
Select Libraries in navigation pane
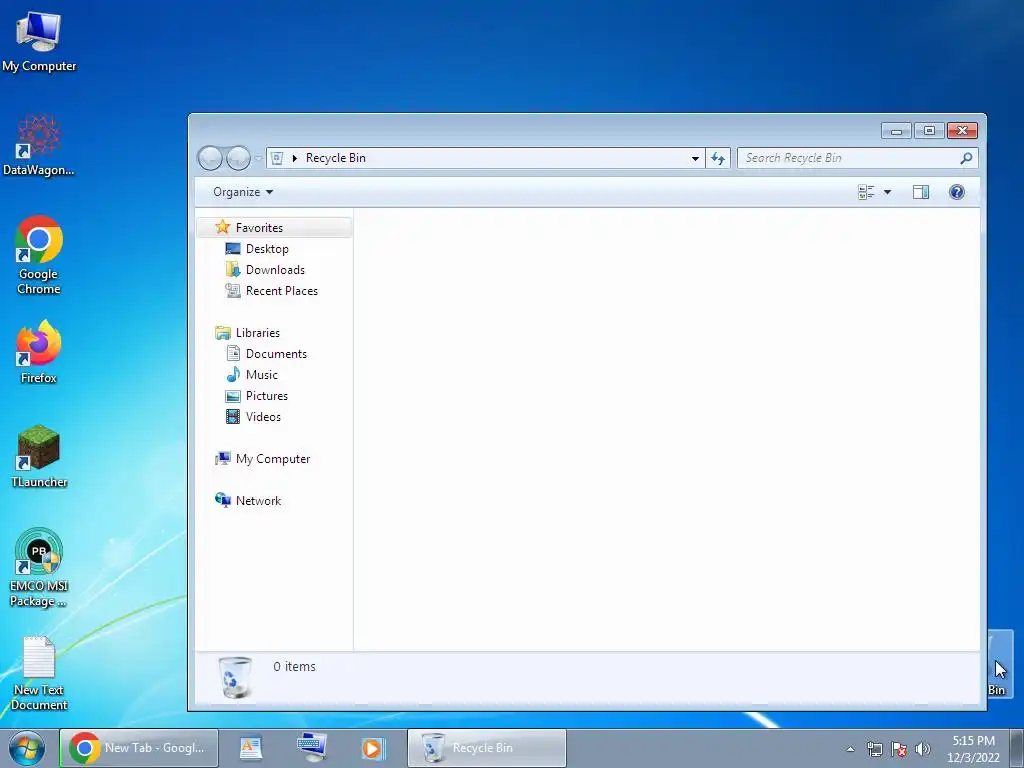(257, 332)
